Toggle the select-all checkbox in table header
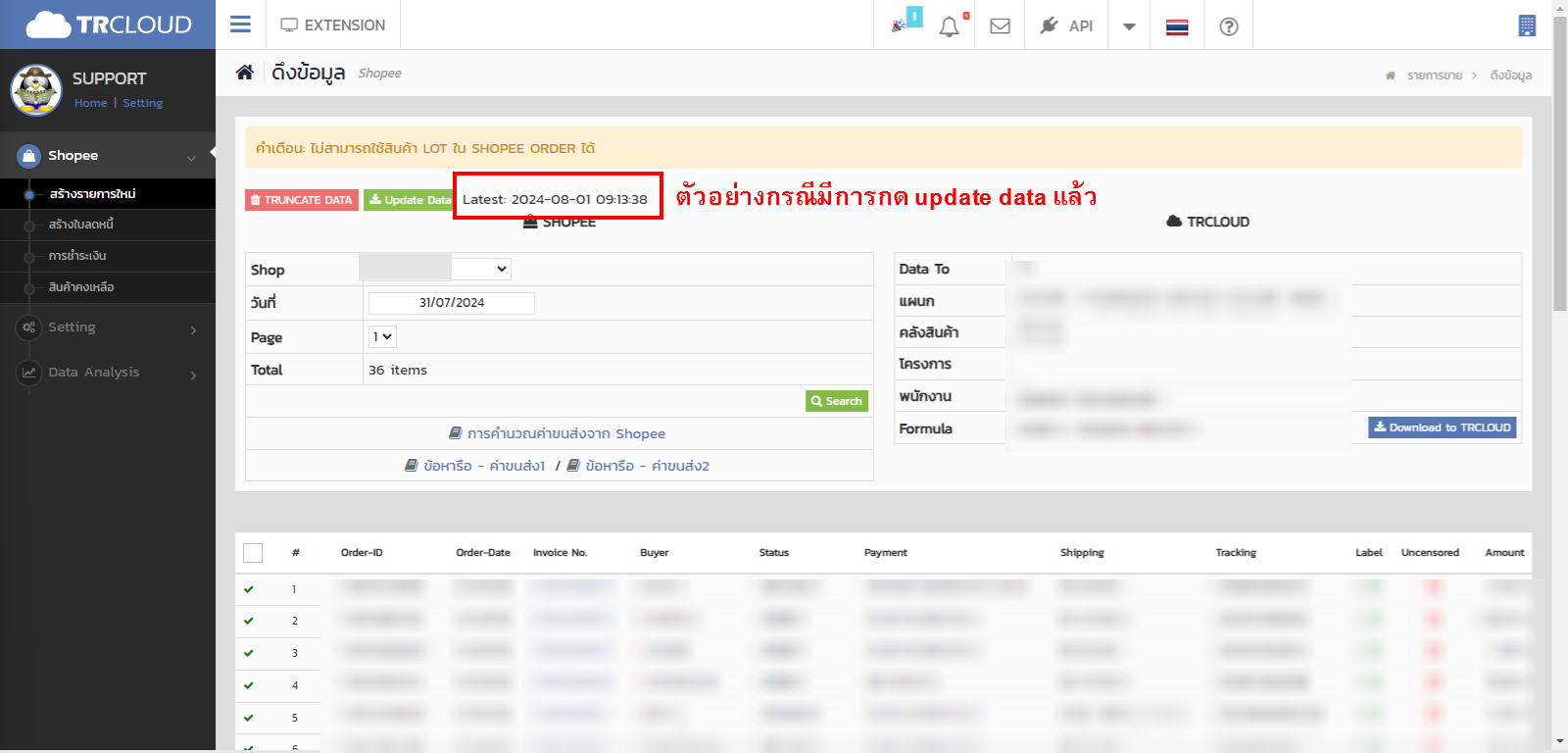 click(x=253, y=553)
